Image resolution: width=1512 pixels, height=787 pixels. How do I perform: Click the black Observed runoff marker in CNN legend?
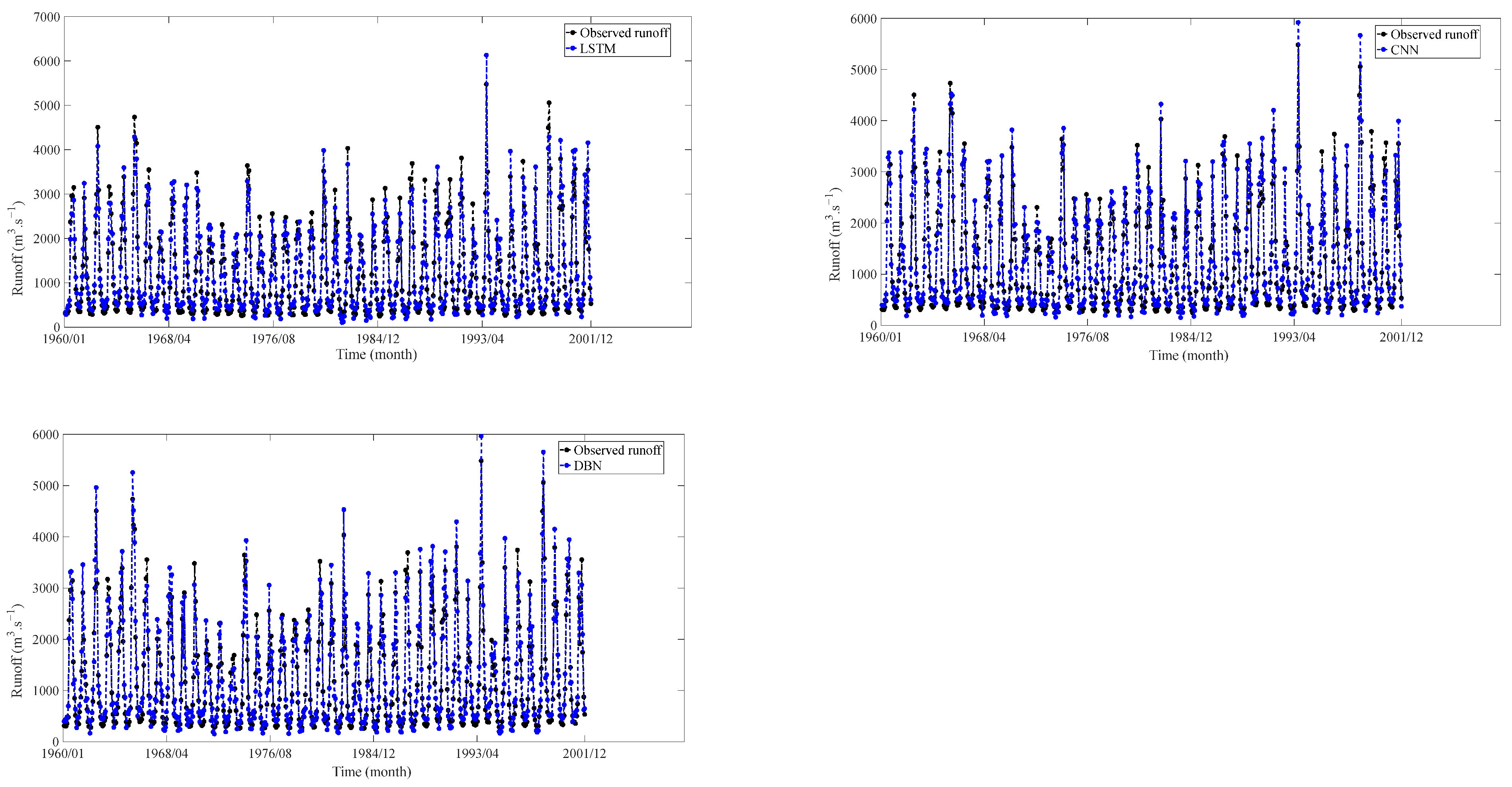point(1383,35)
